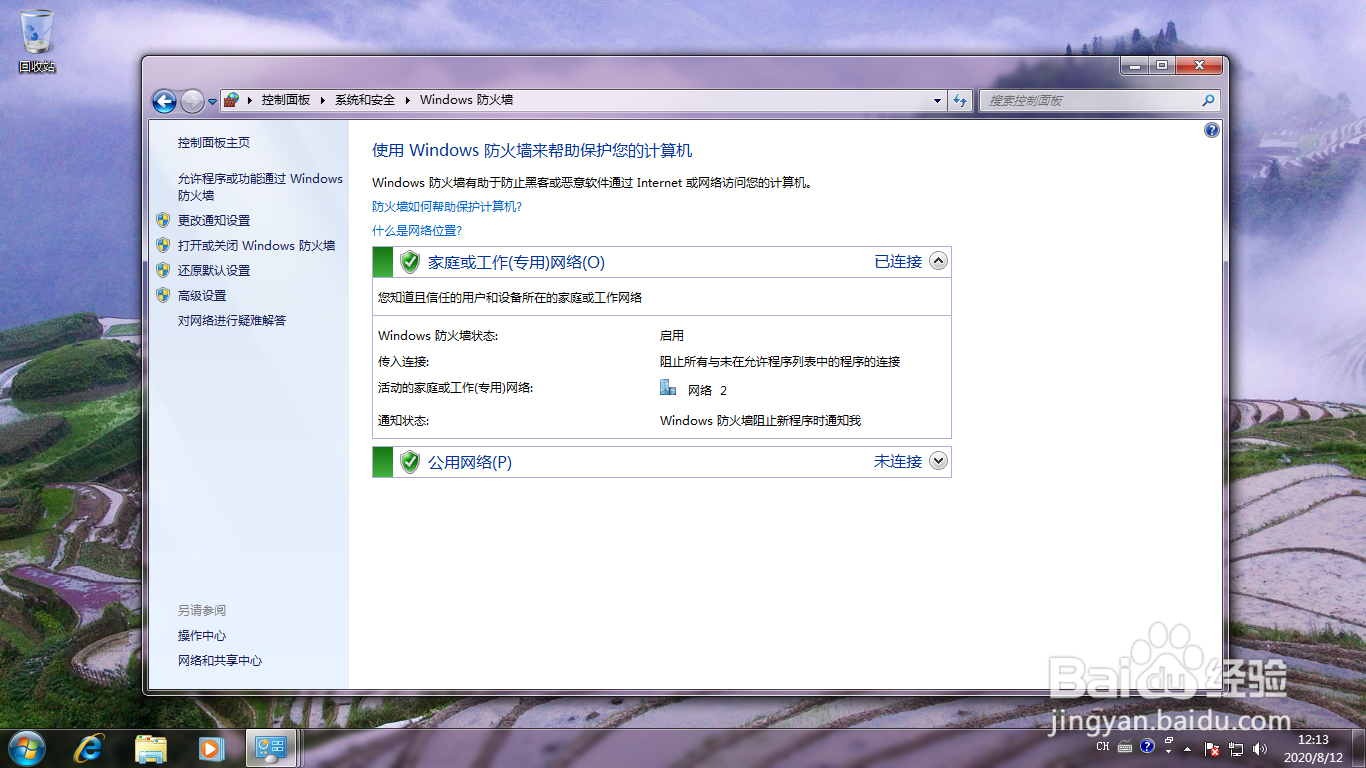
Task: Open address bar history dropdown
Action: tap(937, 100)
